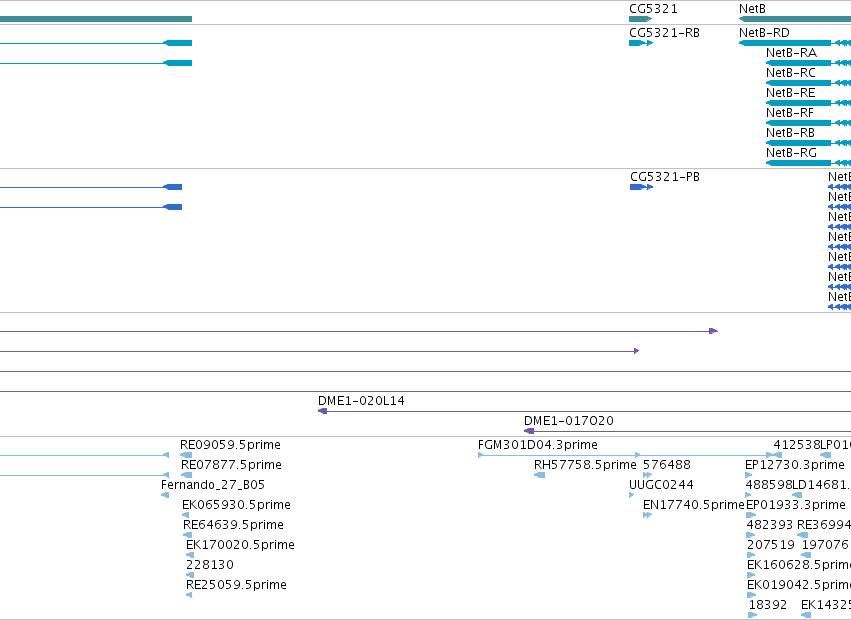Click the DME1-017O20 left arrowhead
Screen dimensions: 851x620
pyautogui.click(x=529, y=431)
